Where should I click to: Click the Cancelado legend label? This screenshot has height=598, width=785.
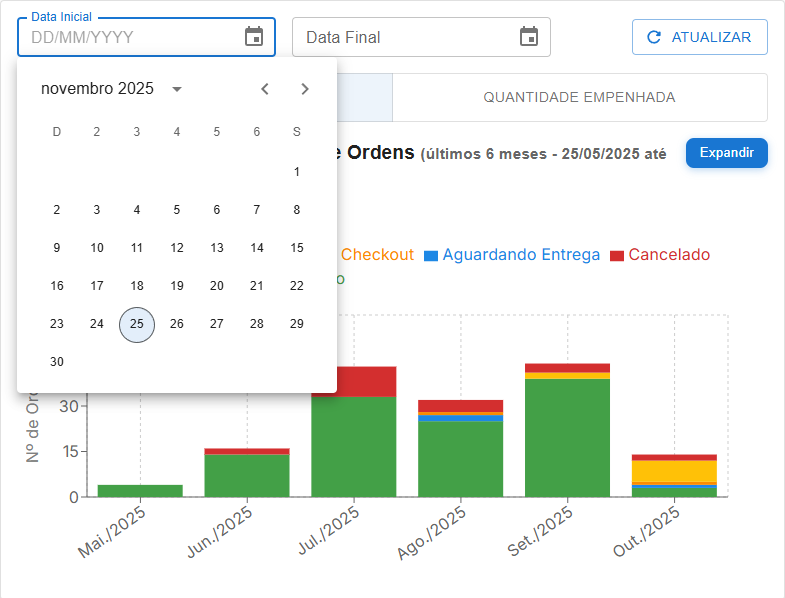669,254
